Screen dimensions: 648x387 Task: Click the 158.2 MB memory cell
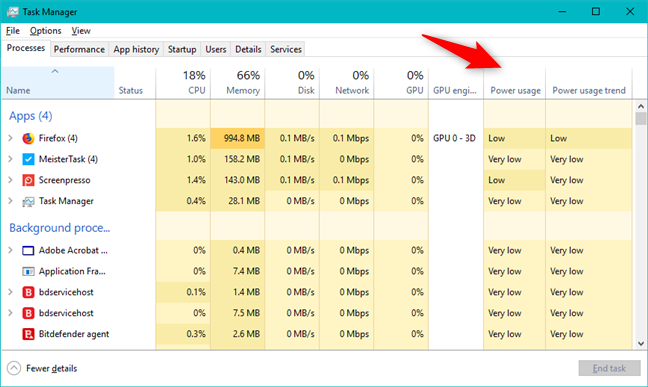point(238,159)
